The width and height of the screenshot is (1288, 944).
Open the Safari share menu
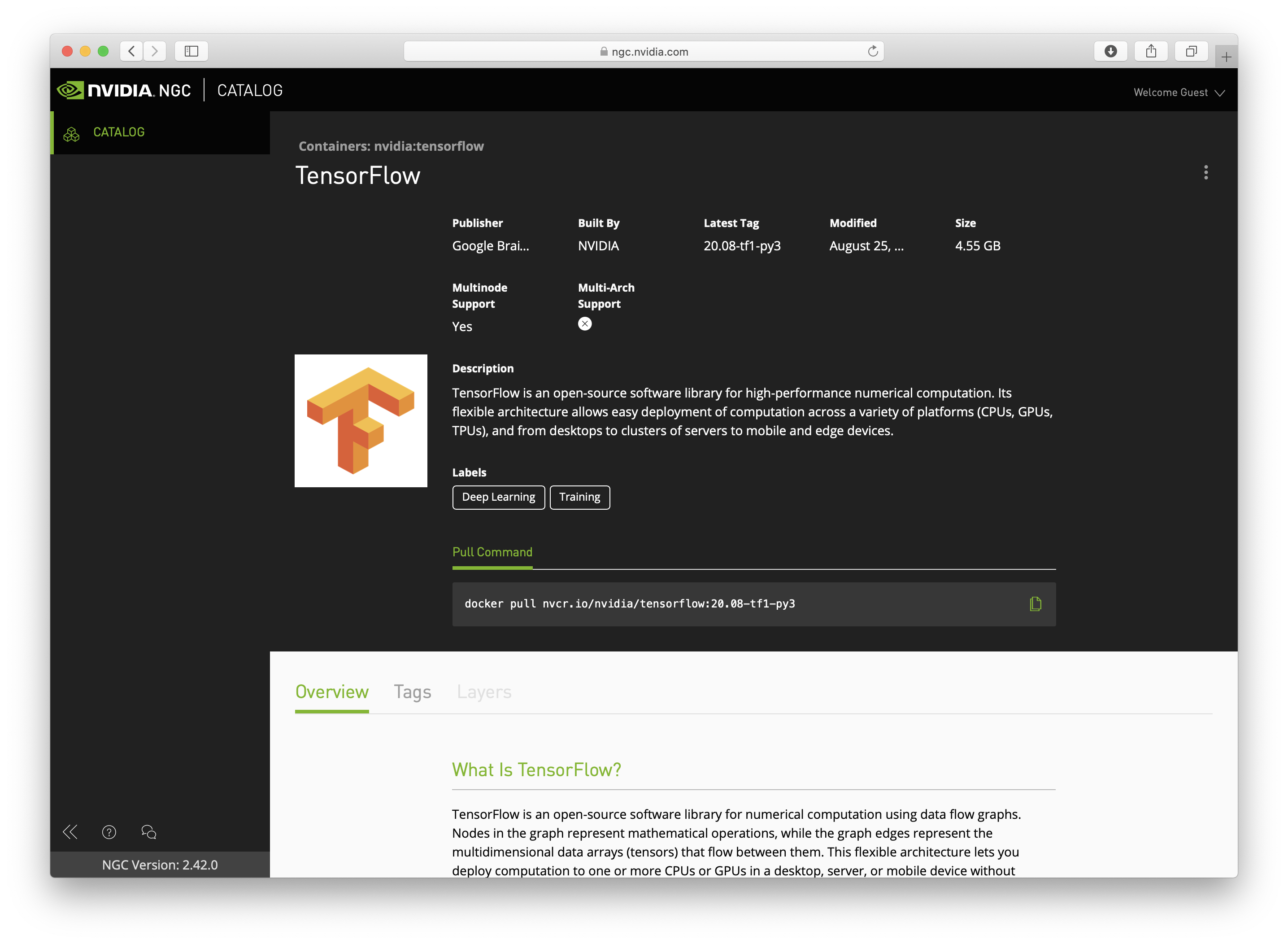[x=1151, y=52]
